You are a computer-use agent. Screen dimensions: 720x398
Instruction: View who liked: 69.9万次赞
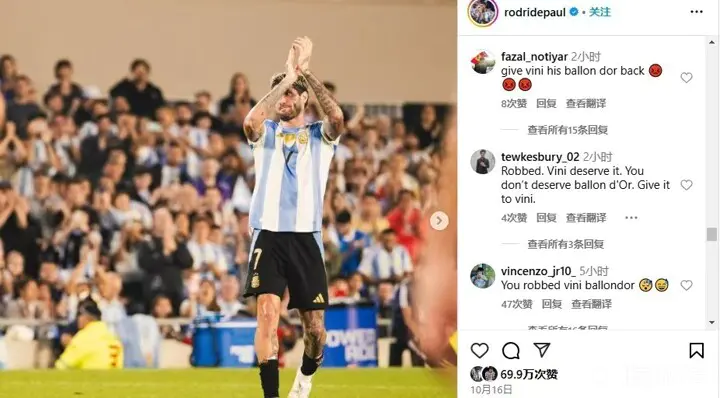click(529, 375)
